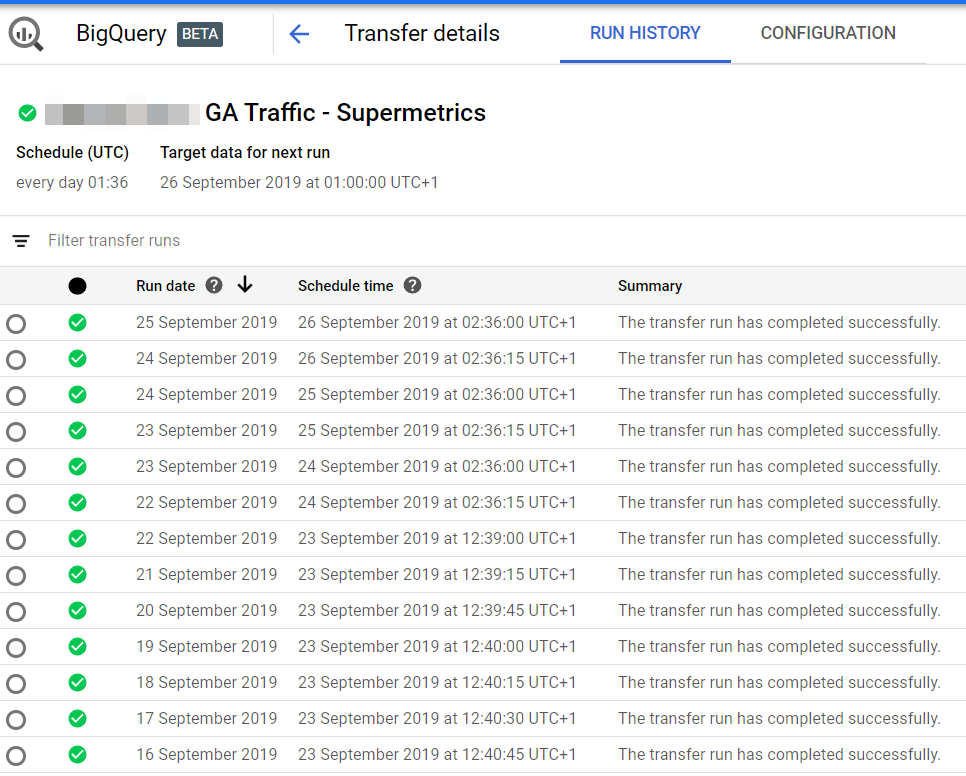Select the 25 September 2019 run radio button

pyautogui.click(x=16, y=324)
